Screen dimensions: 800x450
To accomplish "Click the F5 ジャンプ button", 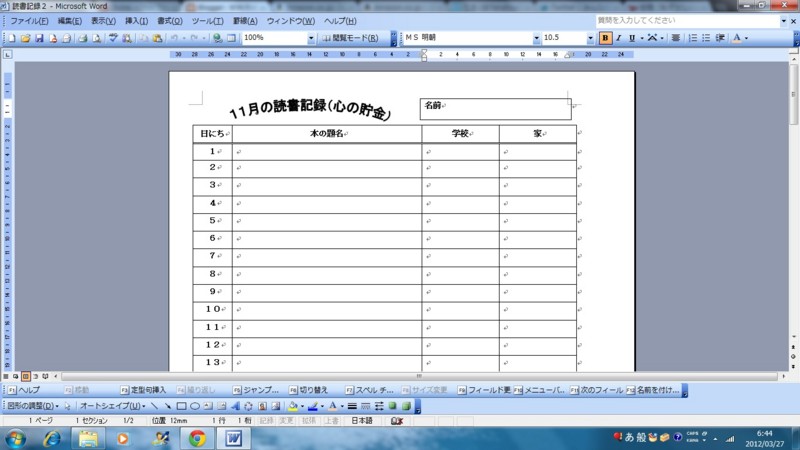I will point(256,390).
